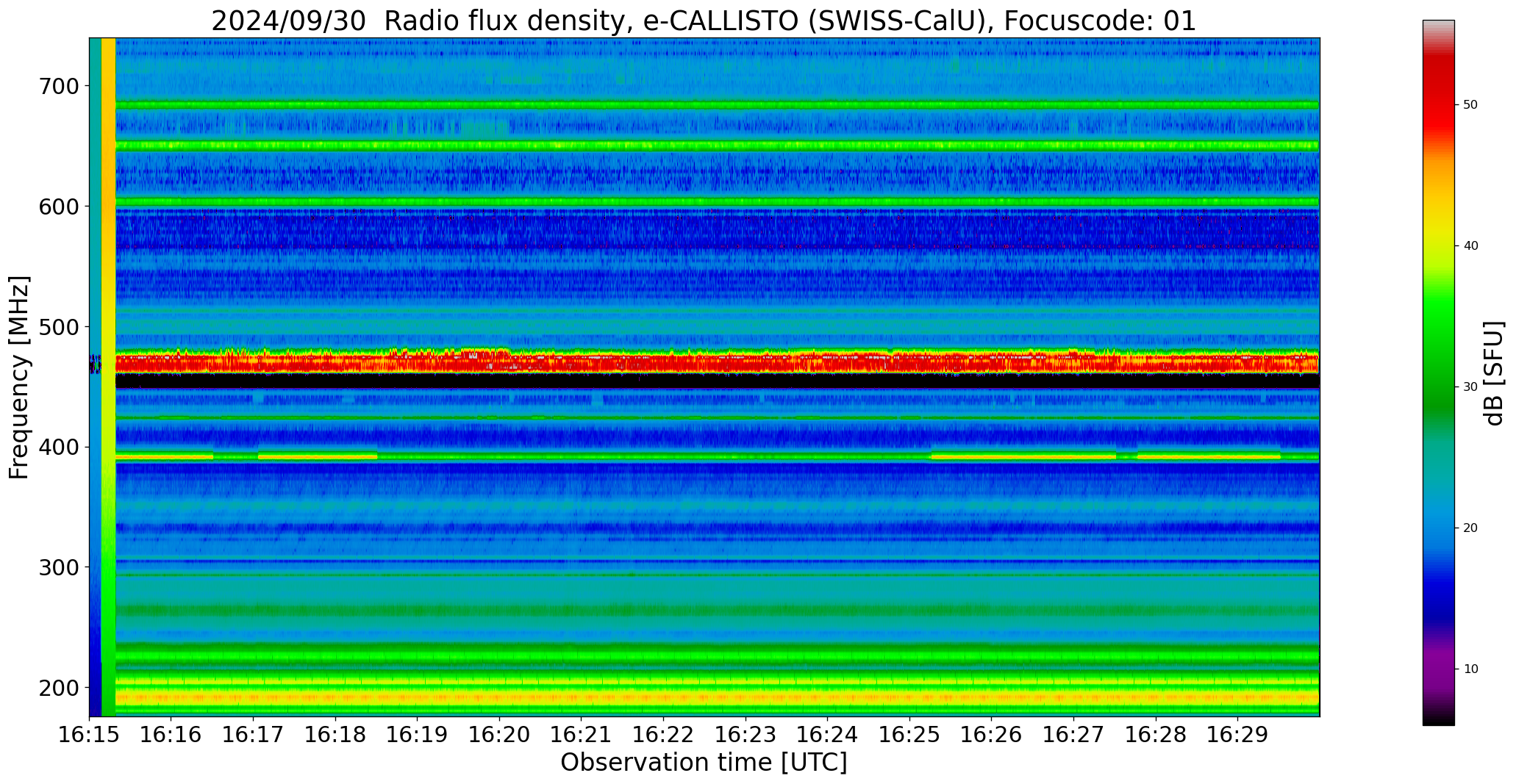The image size is (1516, 784).
Task: Click the black saturated band near 455 MHz
Action: [717, 381]
